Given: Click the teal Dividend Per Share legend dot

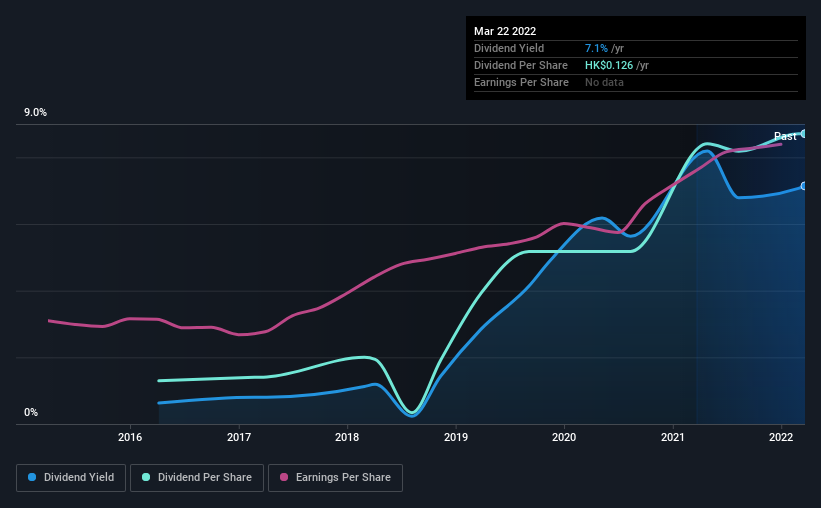Looking at the screenshot, I should [146, 477].
